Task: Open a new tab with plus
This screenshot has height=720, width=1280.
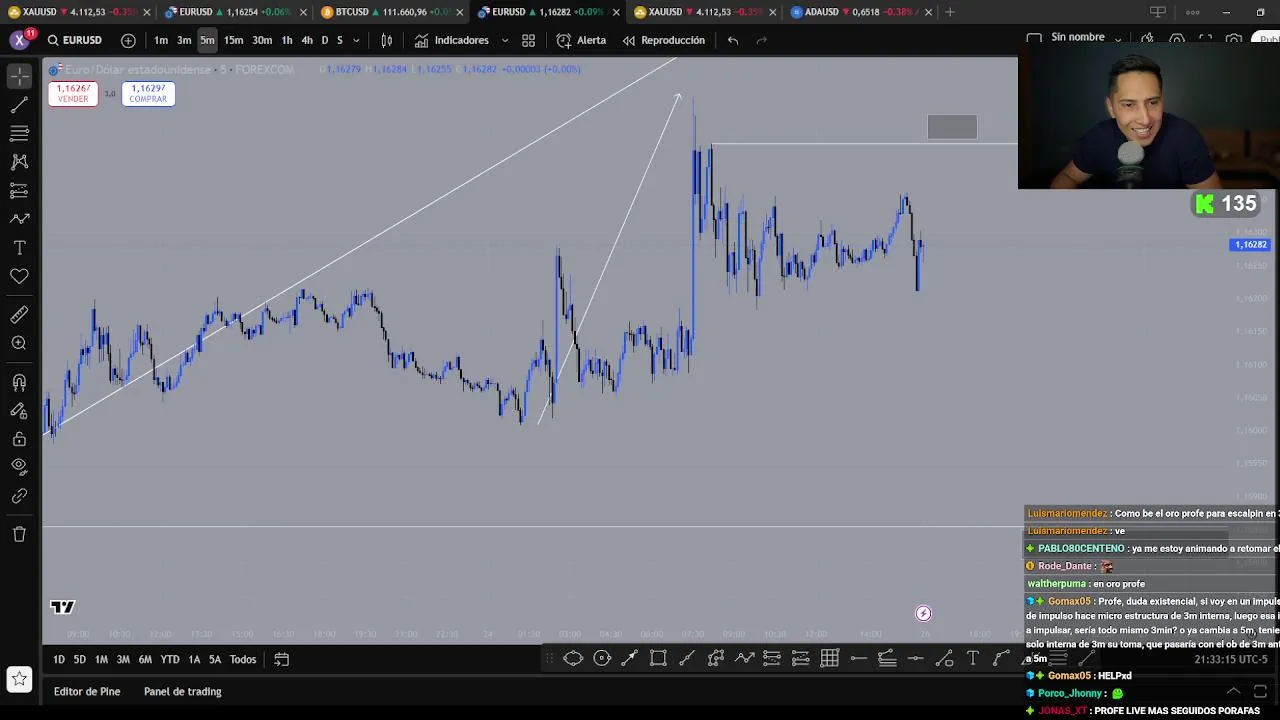Action: point(950,12)
